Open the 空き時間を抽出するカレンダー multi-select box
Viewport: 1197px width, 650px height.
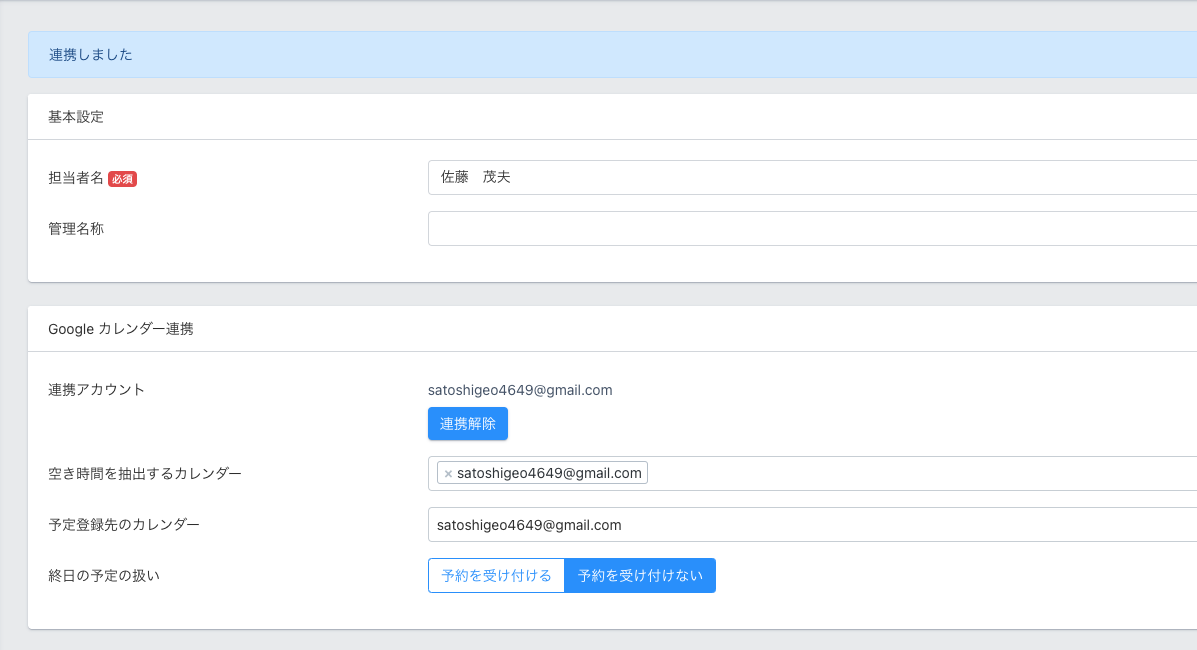coord(900,474)
